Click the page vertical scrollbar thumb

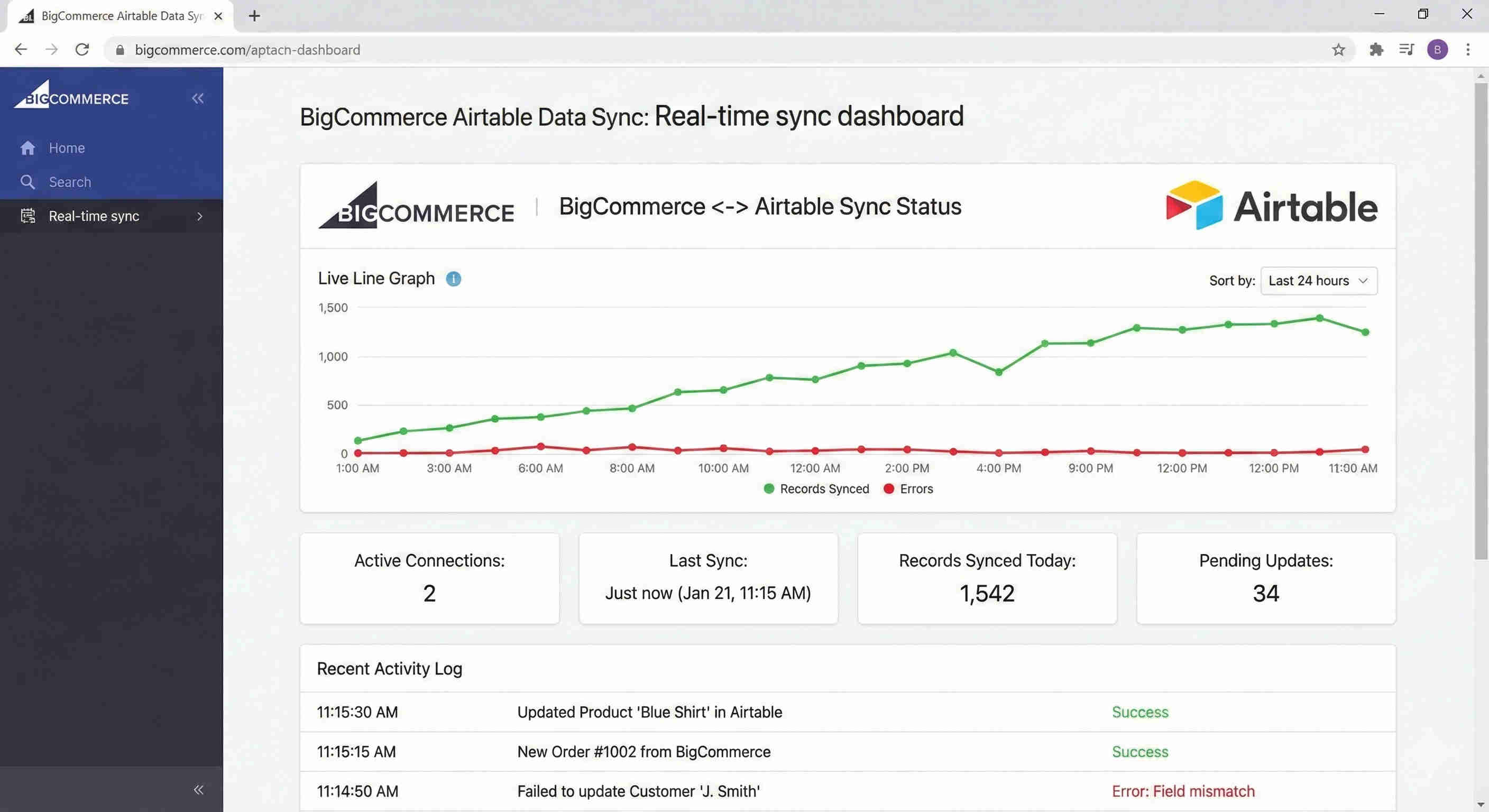point(1481,321)
